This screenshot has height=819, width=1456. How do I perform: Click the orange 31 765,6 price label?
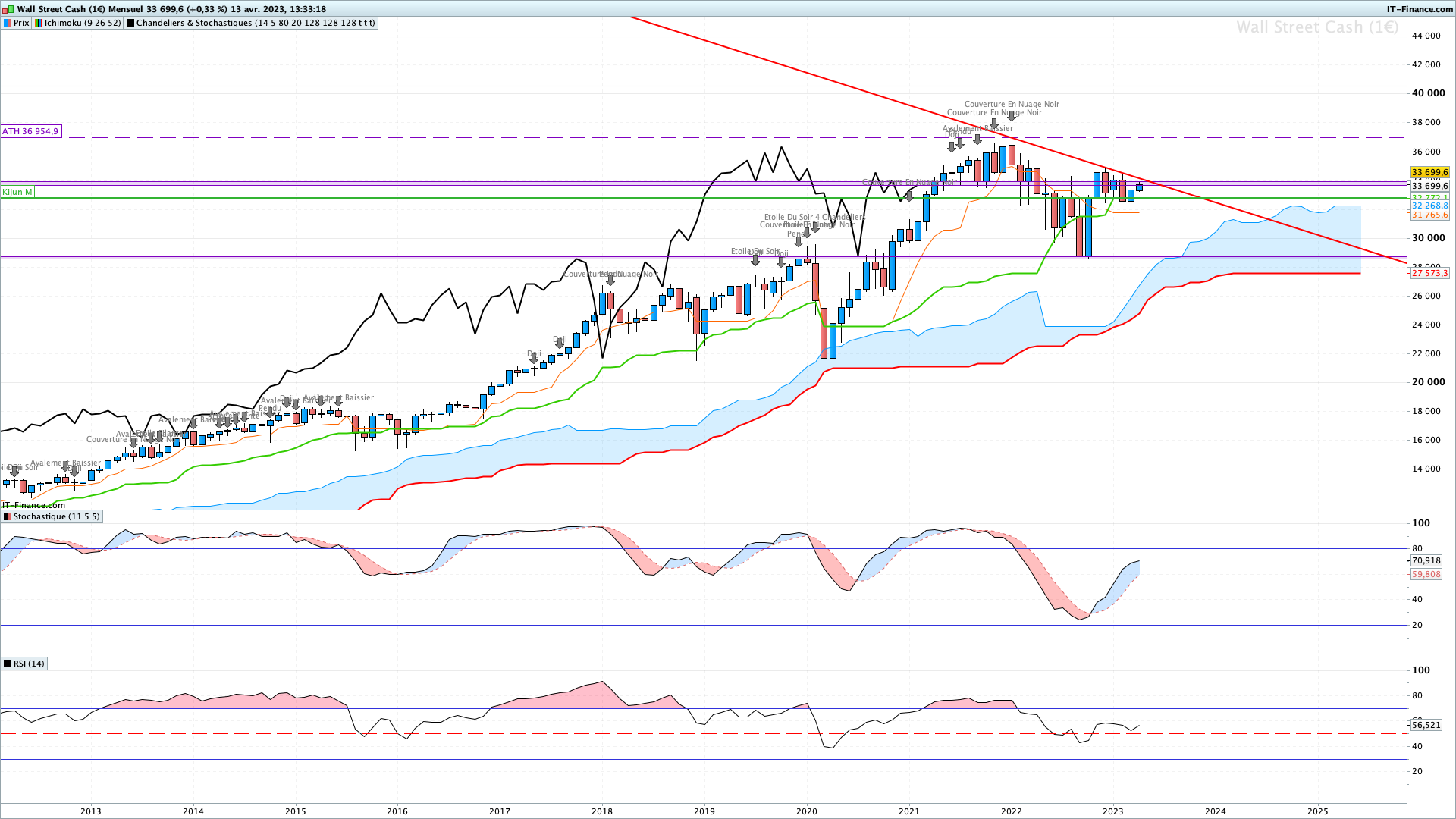[1429, 215]
